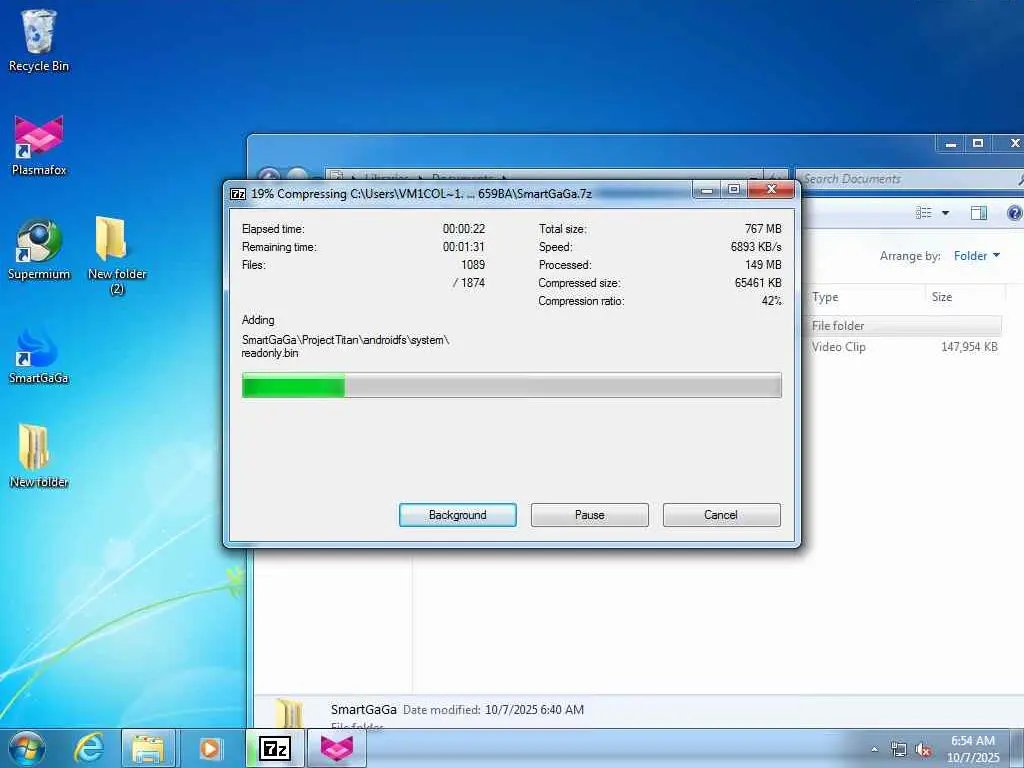Sort by the Size column header

pos(964,297)
